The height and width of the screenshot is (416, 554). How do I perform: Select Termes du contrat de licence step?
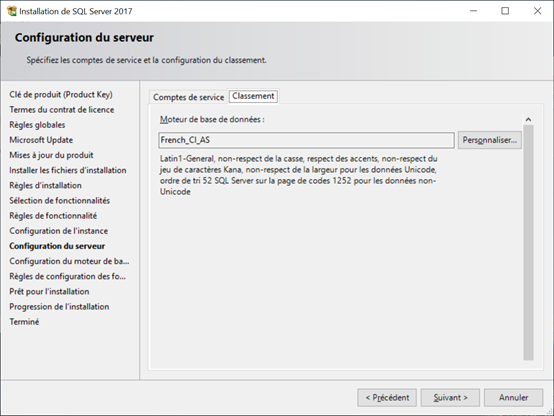click(61, 110)
